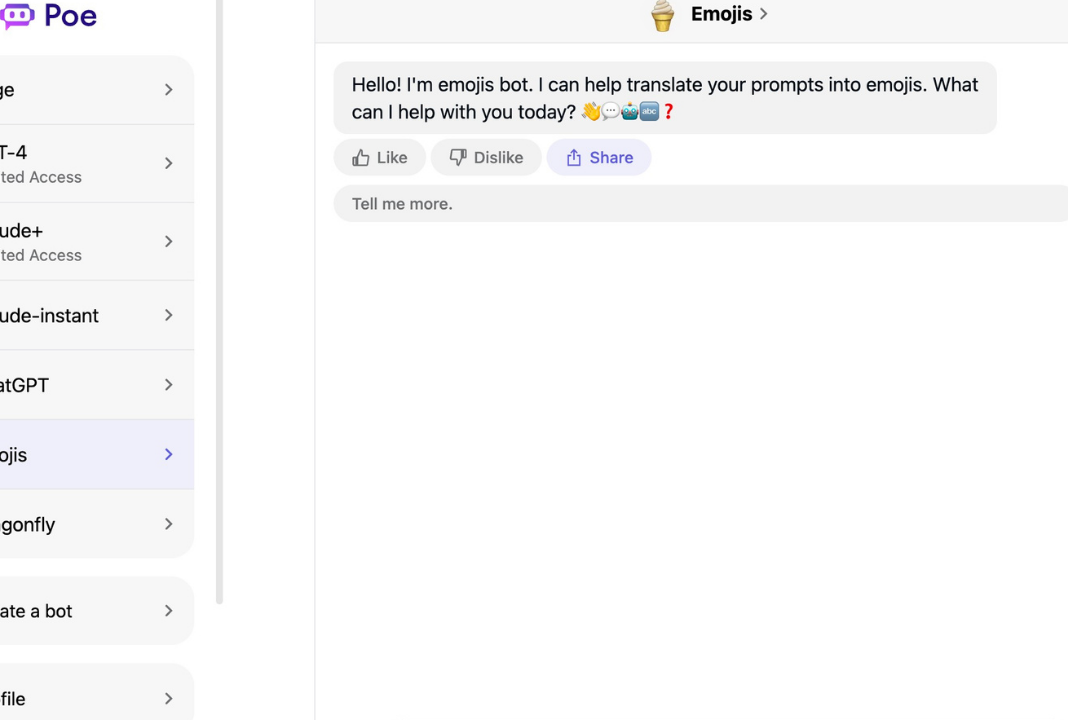This screenshot has width=1068, height=720.
Task: Click the Emojis title in chat header
Action: [721, 14]
